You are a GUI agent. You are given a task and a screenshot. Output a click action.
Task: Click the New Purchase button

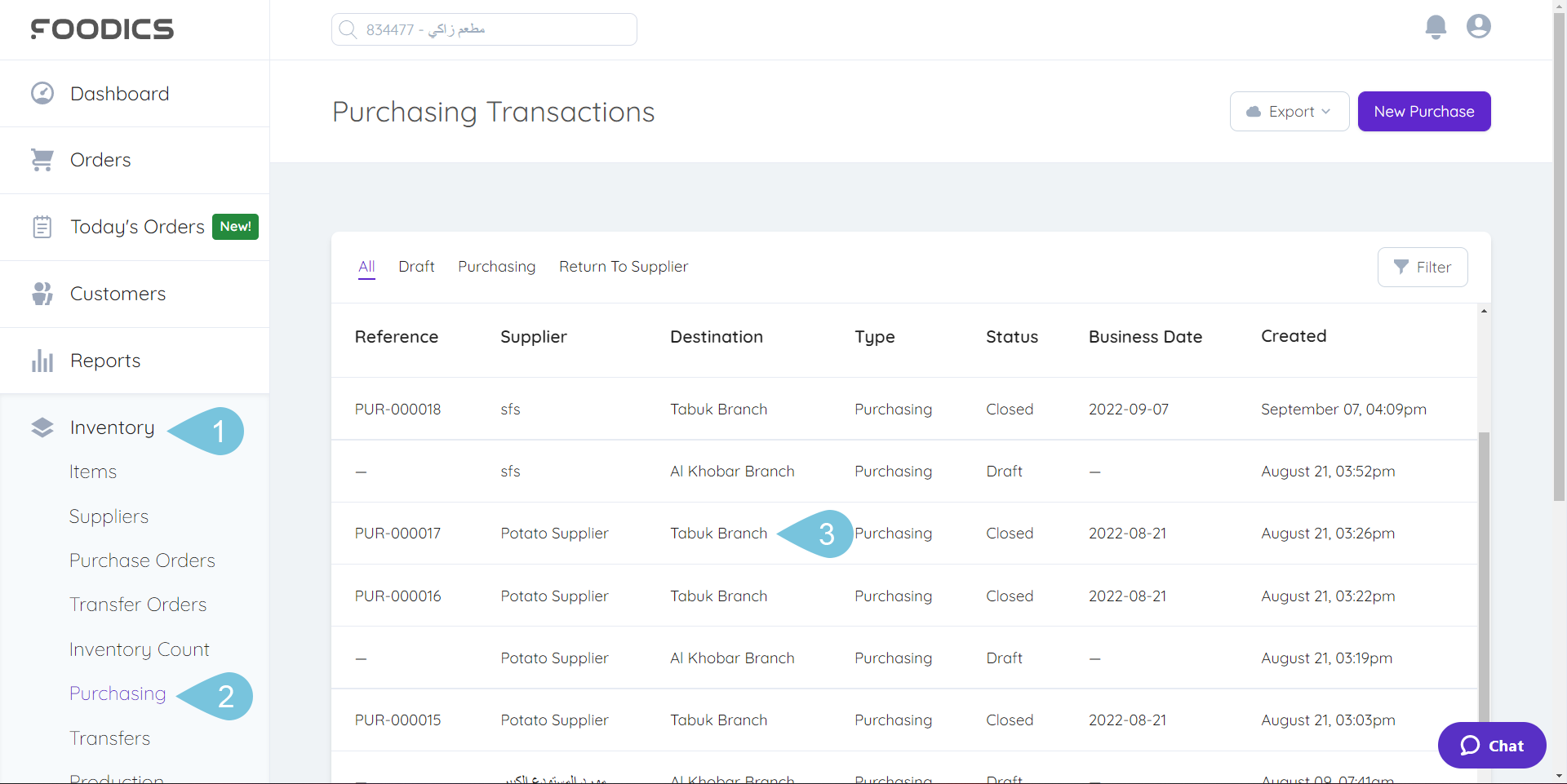pyautogui.click(x=1423, y=111)
